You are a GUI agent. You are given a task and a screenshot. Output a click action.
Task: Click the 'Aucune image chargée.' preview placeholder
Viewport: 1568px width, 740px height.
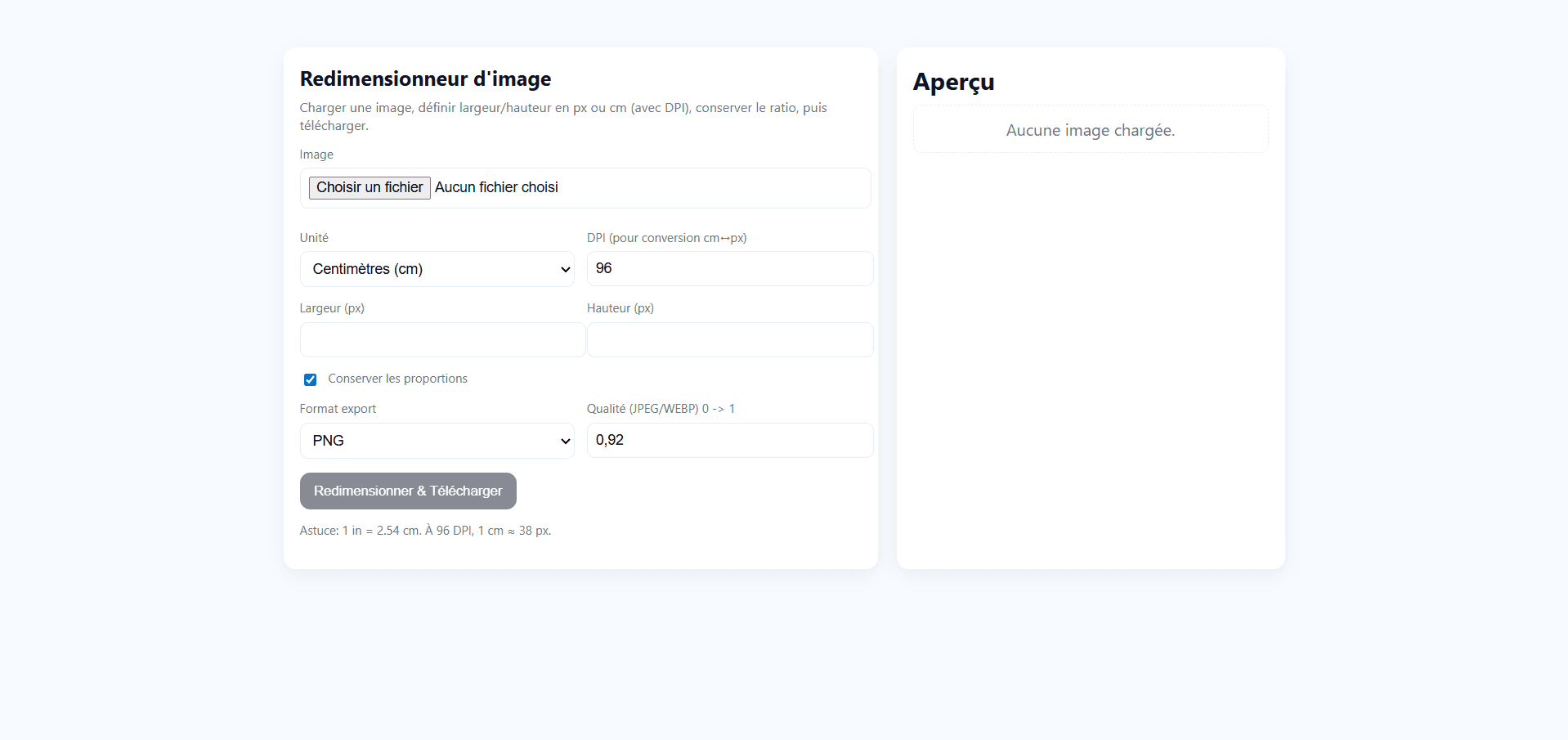coord(1091,129)
